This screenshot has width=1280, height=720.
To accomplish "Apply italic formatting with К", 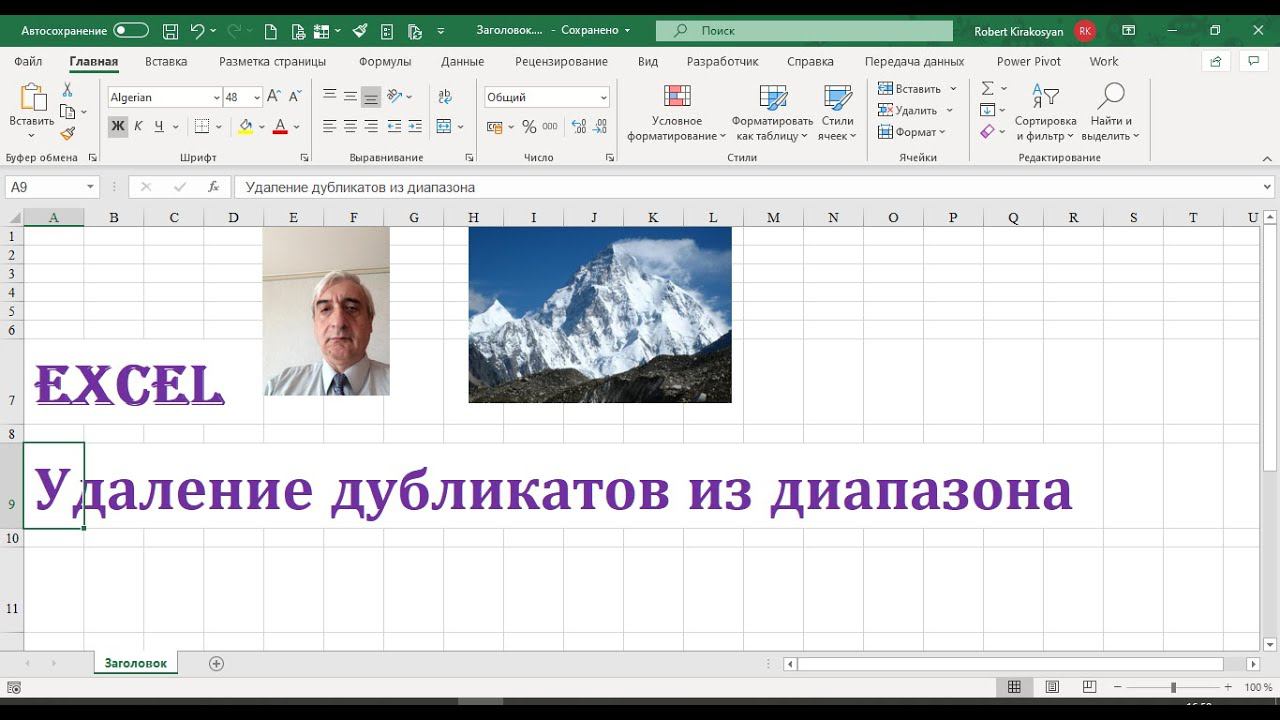I will (x=138, y=126).
